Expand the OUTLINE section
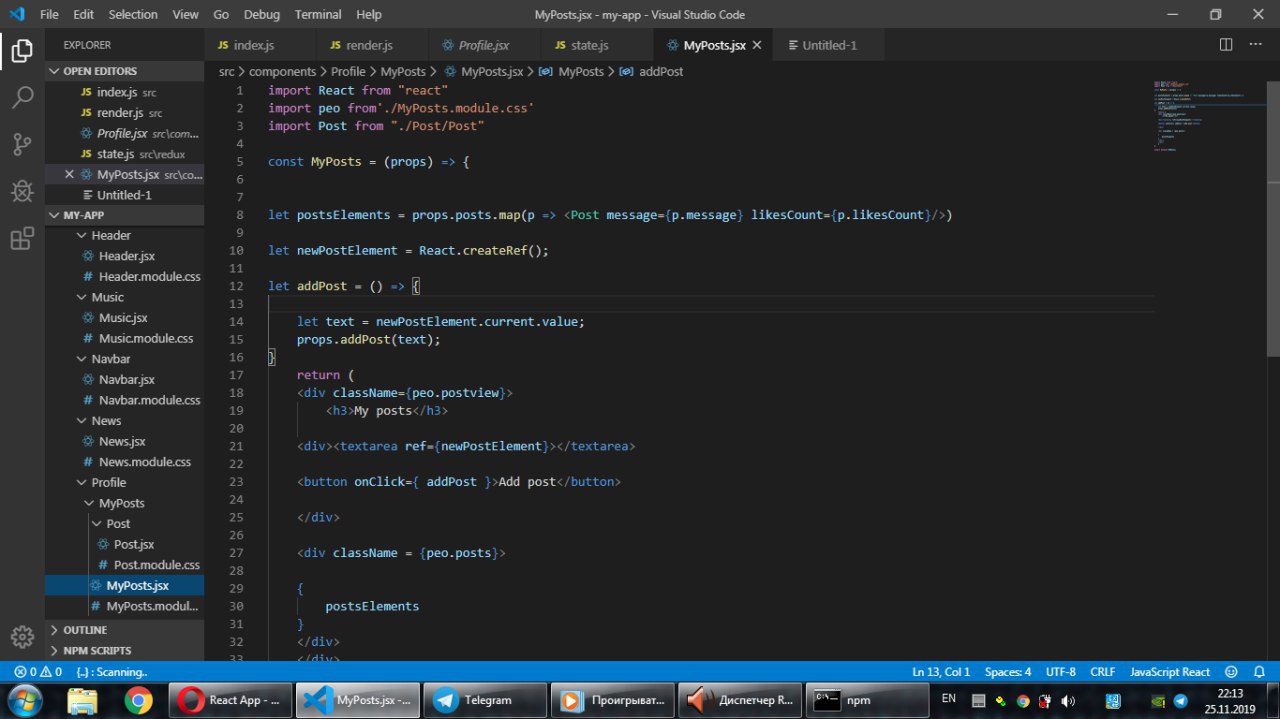Image resolution: width=1280 pixels, height=719 pixels. (x=85, y=630)
